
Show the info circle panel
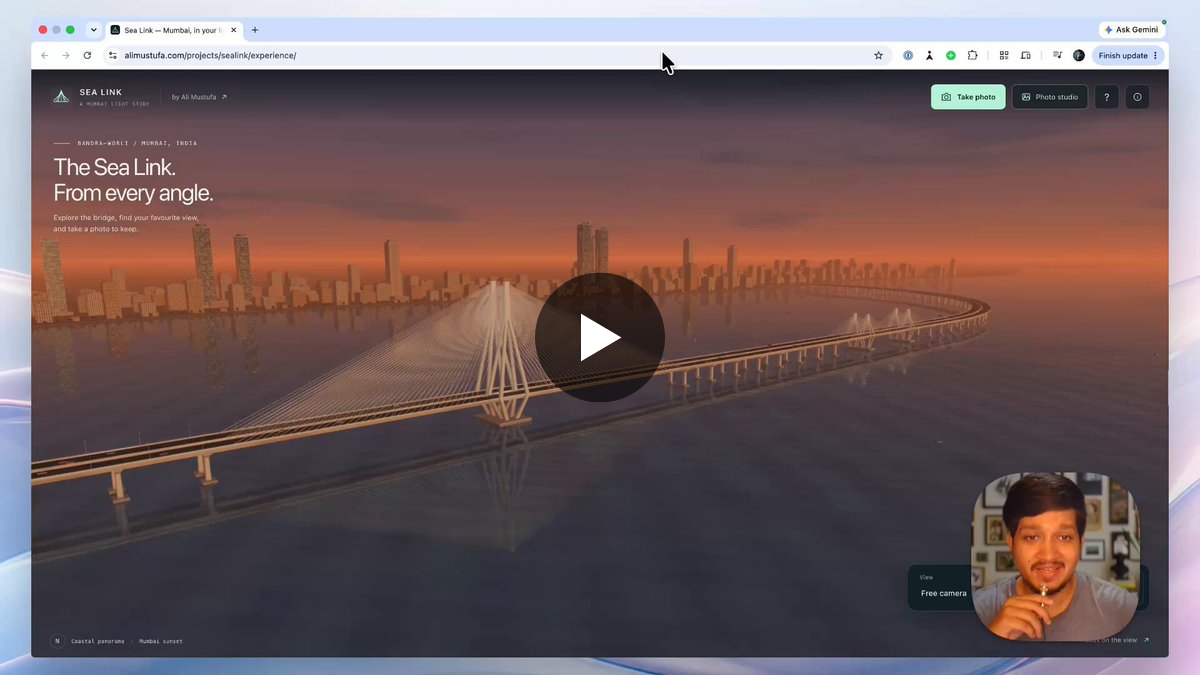point(1137,97)
